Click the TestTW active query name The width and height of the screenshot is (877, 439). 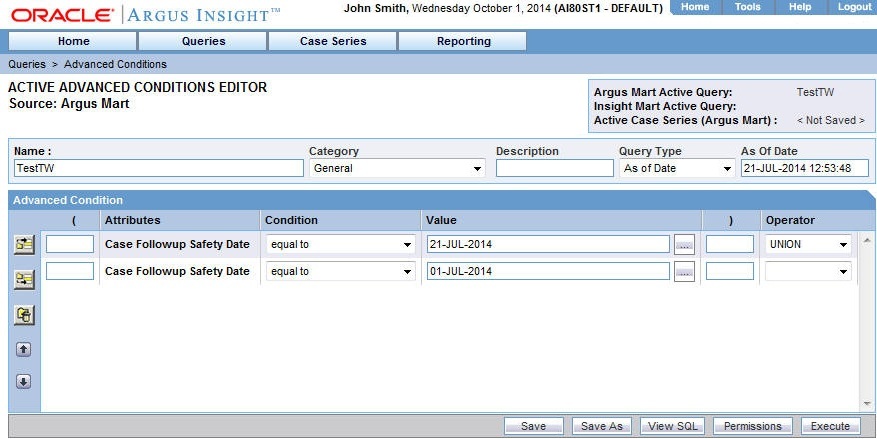815,92
